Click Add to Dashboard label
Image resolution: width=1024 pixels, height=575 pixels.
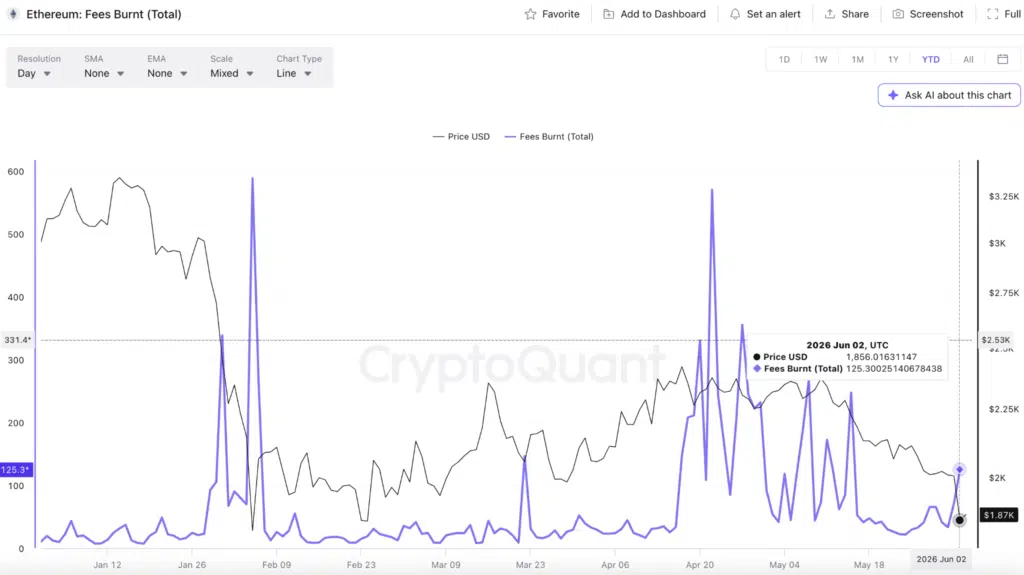click(x=663, y=14)
